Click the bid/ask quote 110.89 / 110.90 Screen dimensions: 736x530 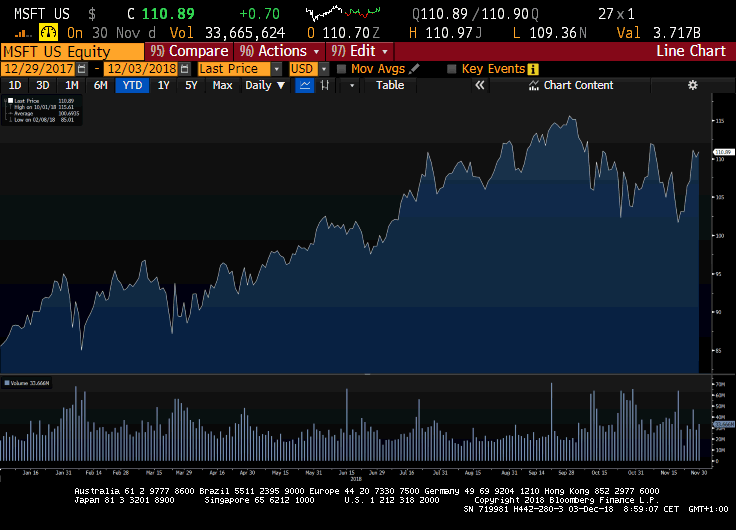coord(475,14)
